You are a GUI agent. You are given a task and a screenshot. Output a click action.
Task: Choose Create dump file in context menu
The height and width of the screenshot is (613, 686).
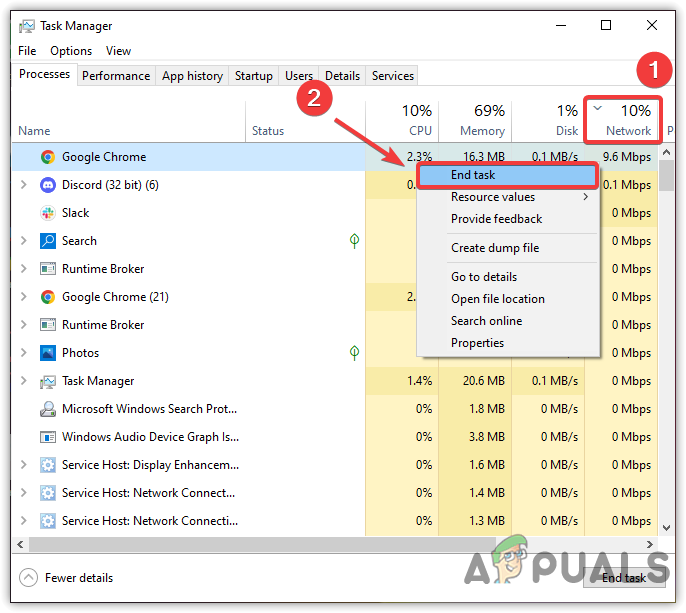tap(508, 248)
